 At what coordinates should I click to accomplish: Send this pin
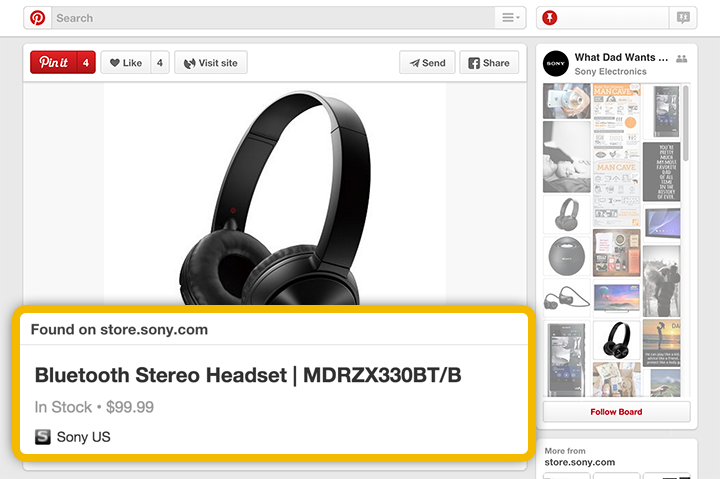tap(427, 62)
